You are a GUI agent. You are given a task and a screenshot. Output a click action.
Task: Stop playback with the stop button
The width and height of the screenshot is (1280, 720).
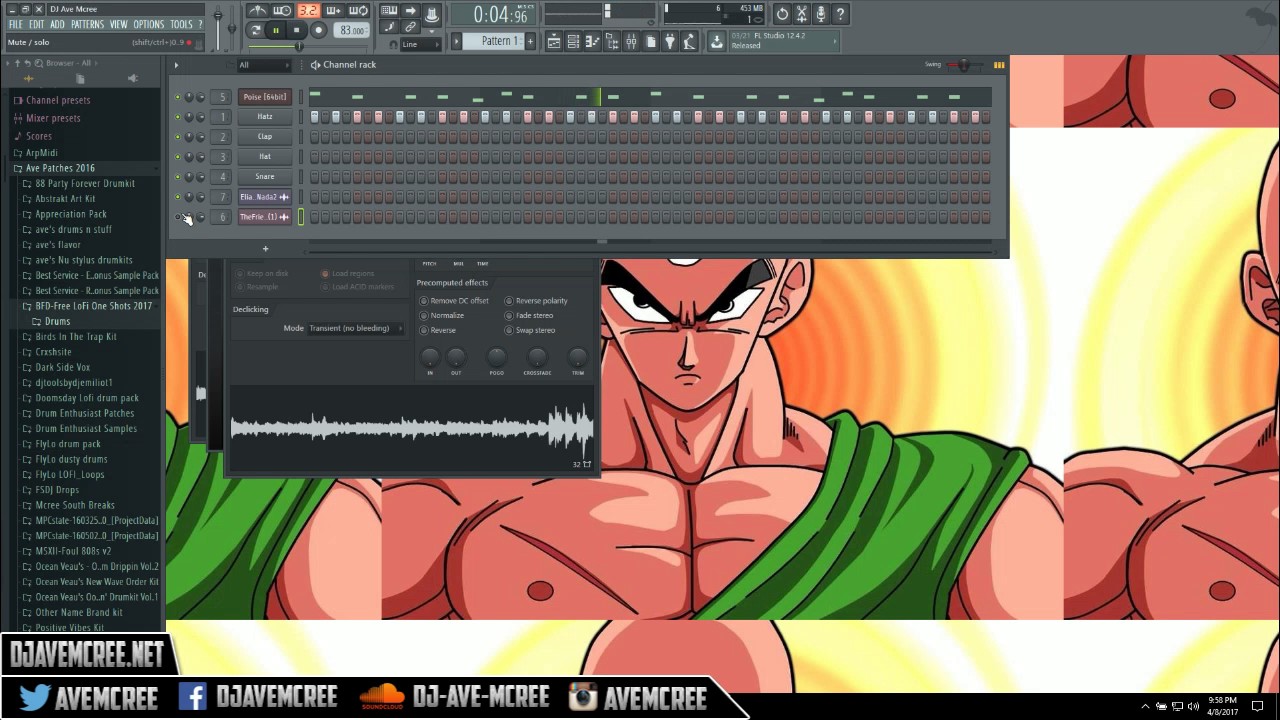296,31
